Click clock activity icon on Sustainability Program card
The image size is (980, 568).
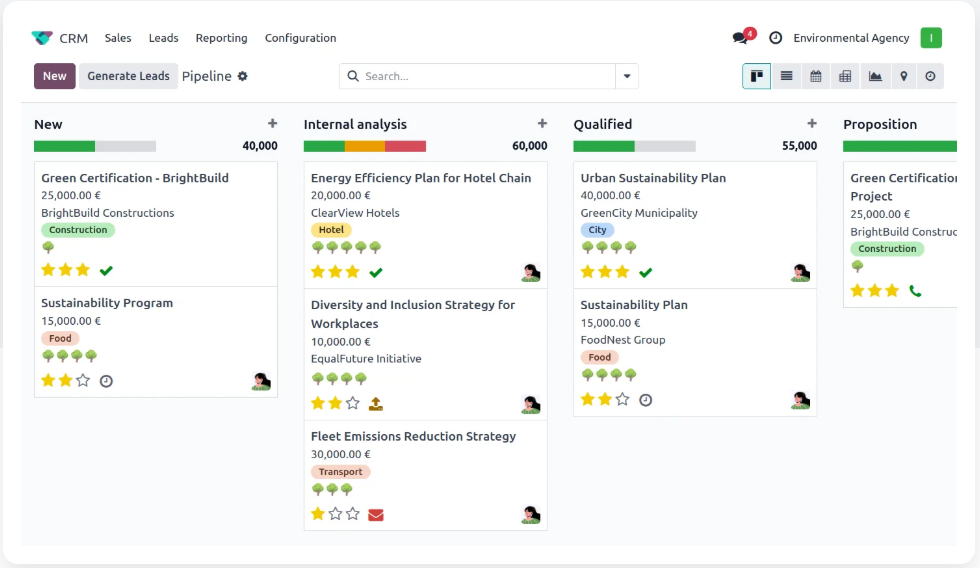click(106, 381)
